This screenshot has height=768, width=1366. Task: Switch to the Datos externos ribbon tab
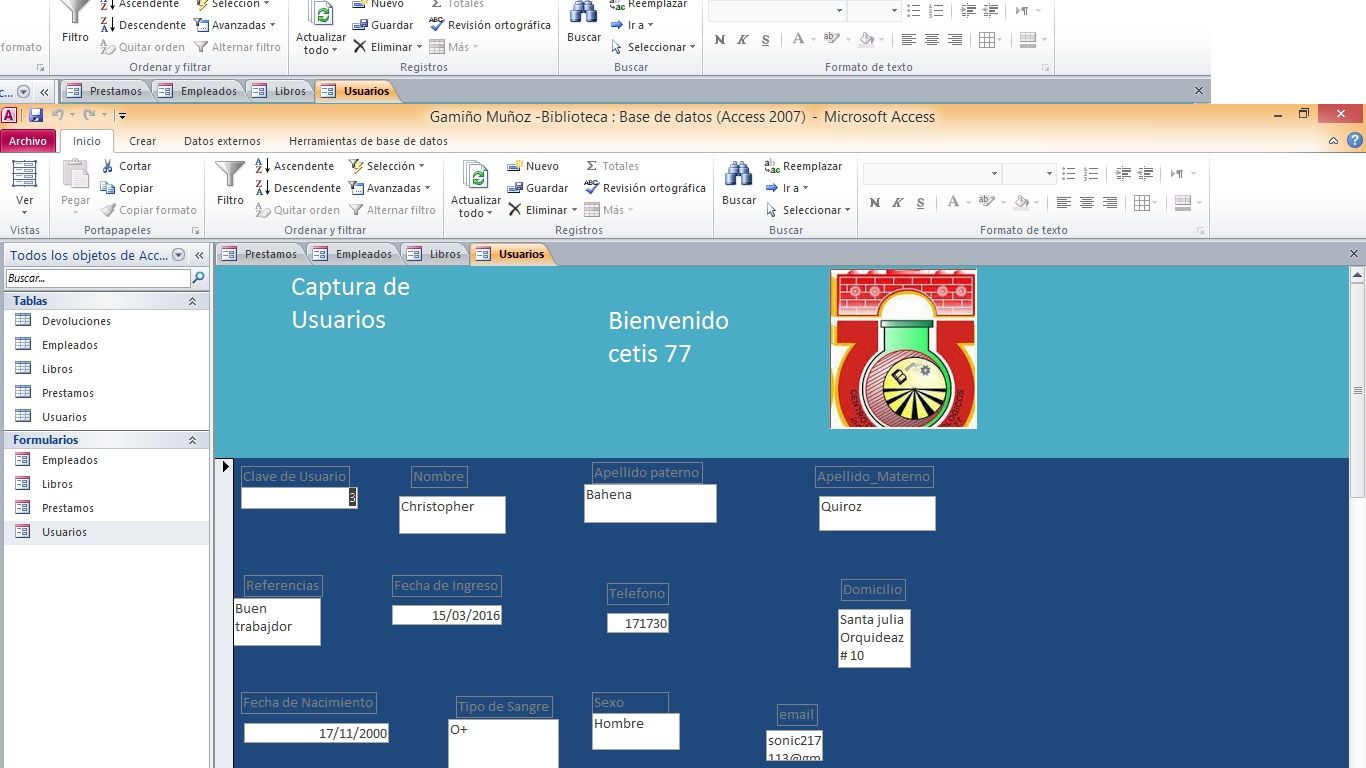click(222, 141)
